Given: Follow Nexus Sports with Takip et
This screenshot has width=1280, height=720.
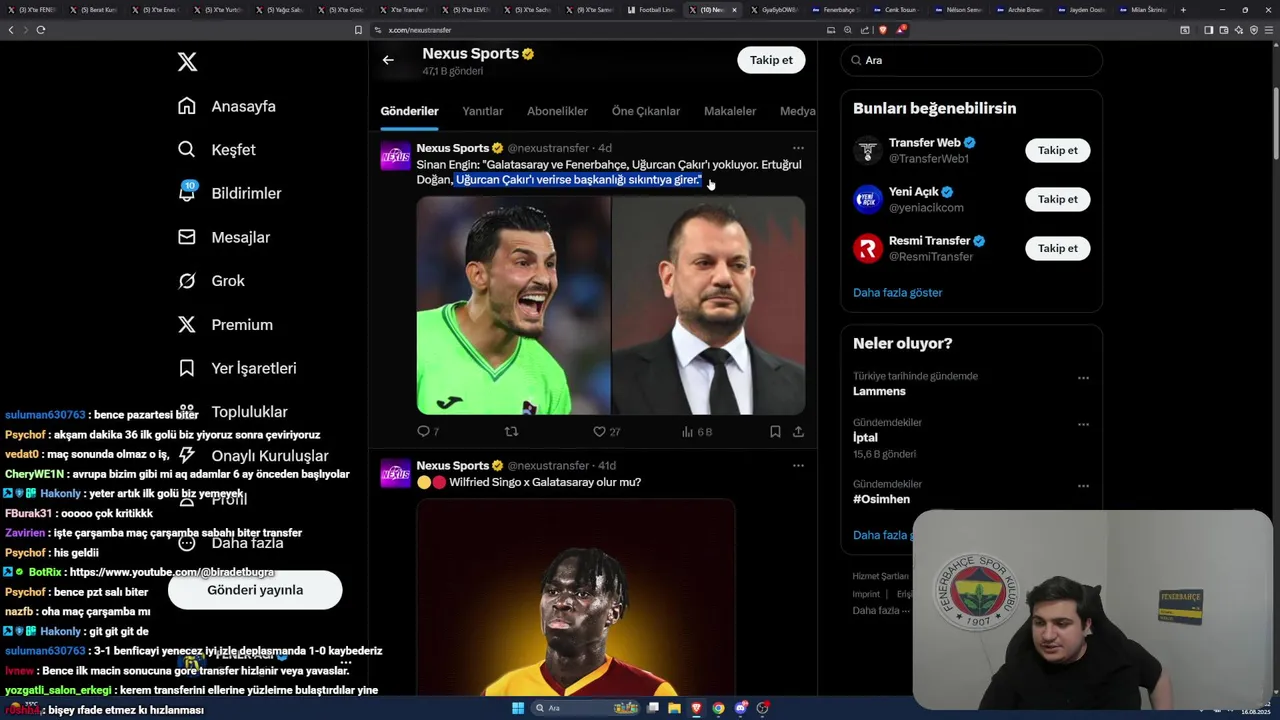Looking at the screenshot, I should 771,60.
